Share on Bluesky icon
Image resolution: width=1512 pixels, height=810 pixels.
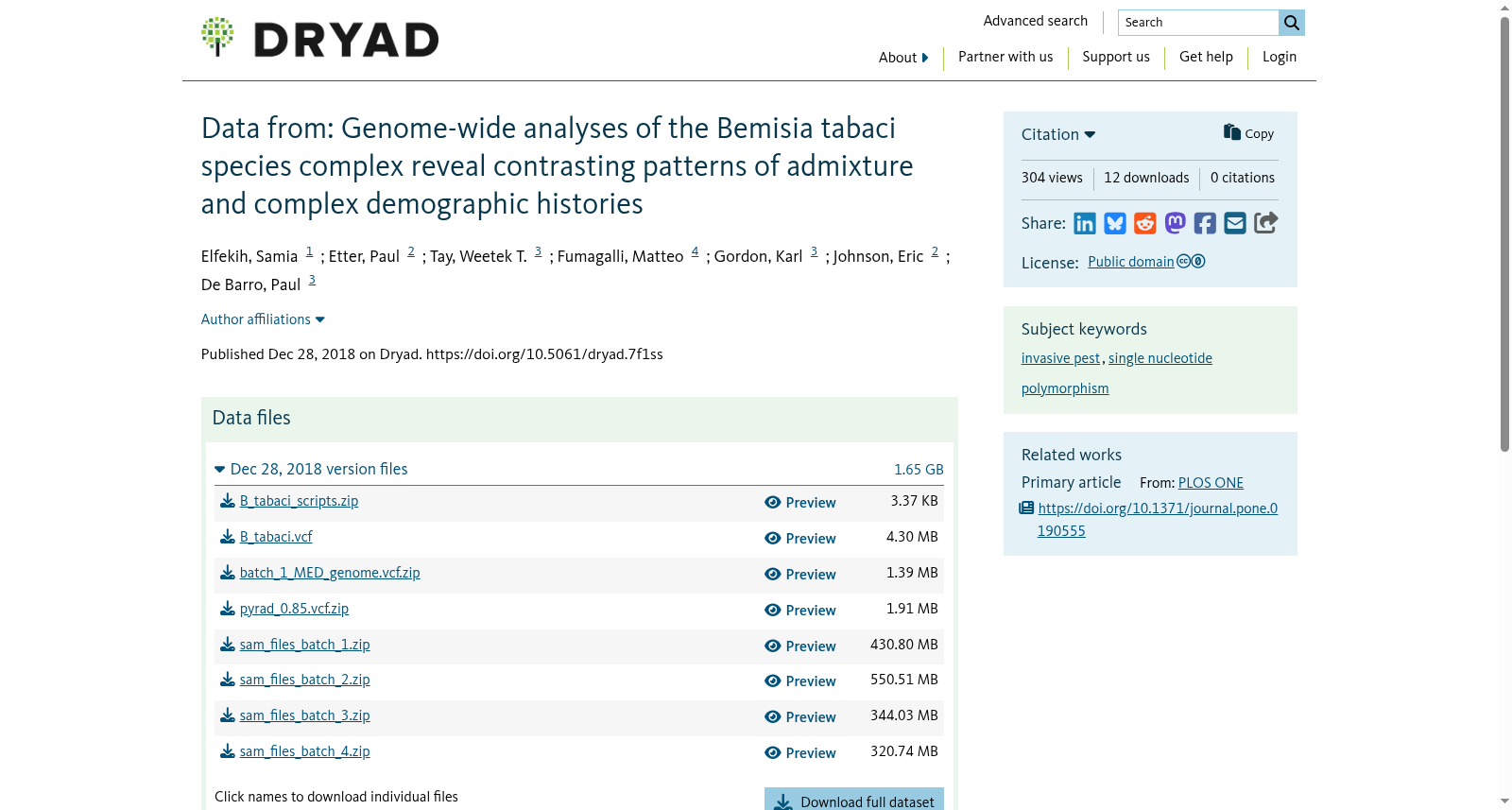tap(1115, 223)
